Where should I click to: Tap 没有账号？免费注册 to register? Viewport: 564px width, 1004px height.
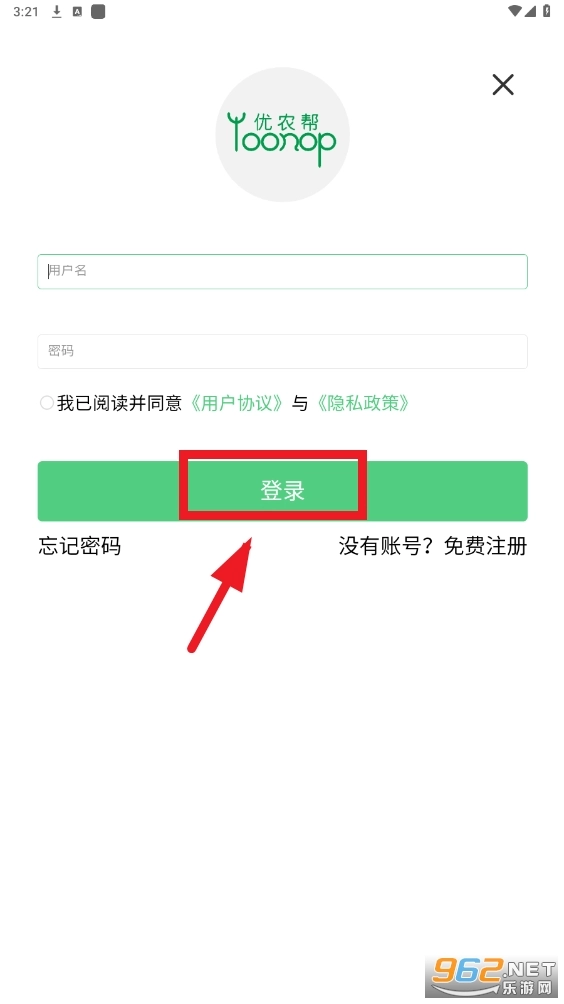coord(433,546)
